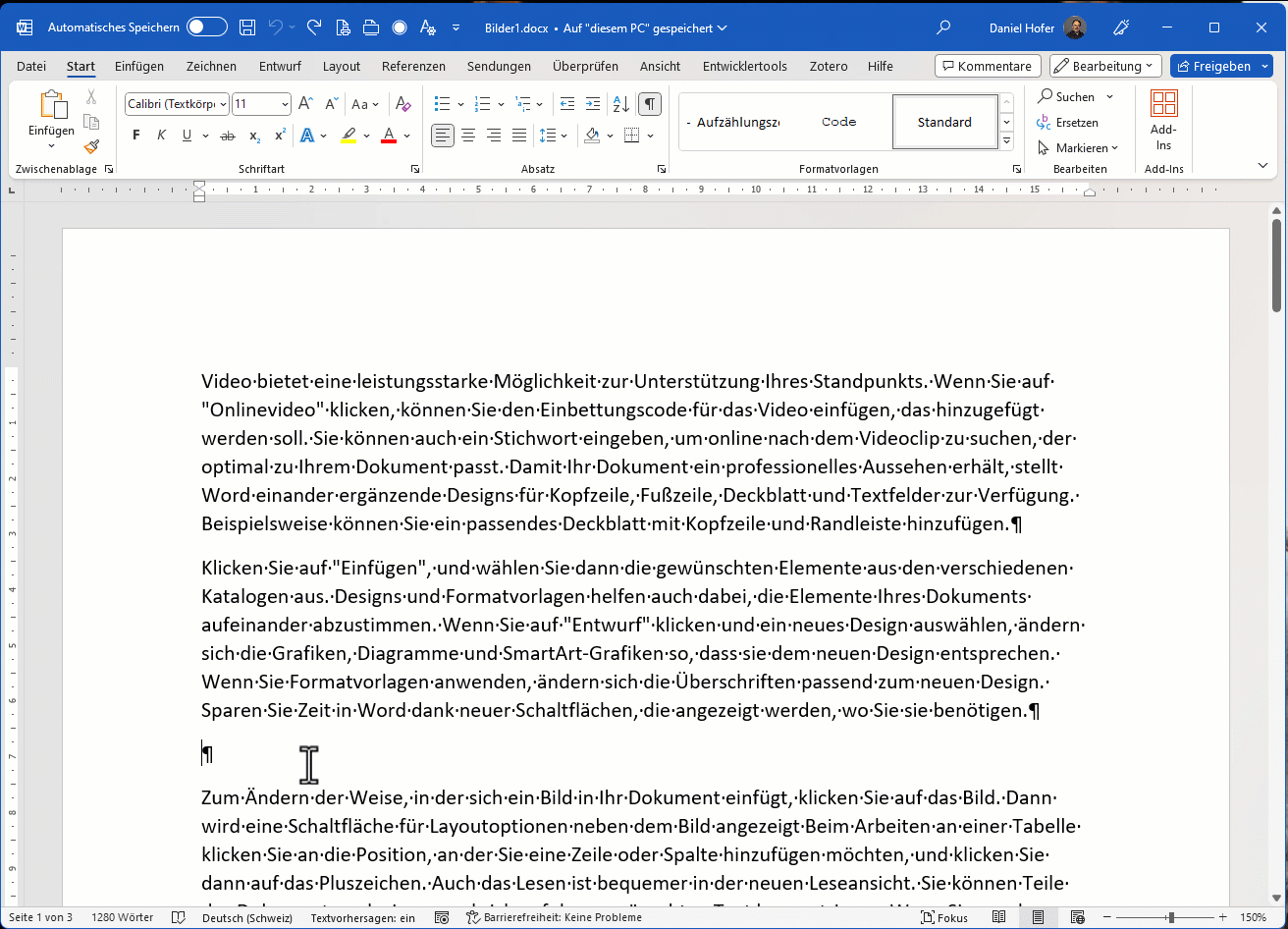Open the Add-Ins button
Screen dimensions: 1288x929
pyautogui.click(x=1163, y=121)
